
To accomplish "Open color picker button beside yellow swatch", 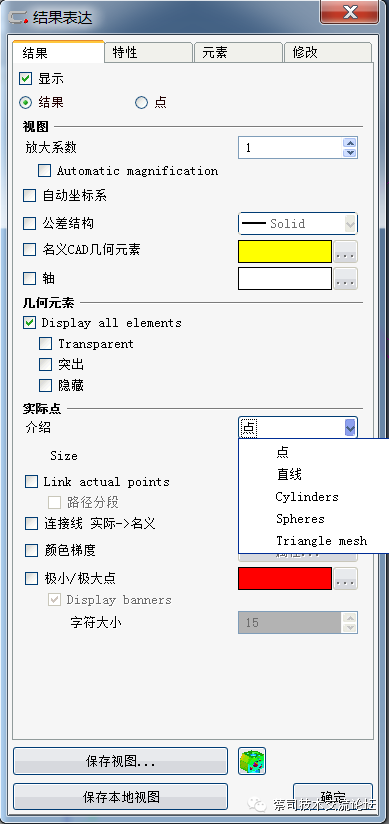I will [345, 252].
